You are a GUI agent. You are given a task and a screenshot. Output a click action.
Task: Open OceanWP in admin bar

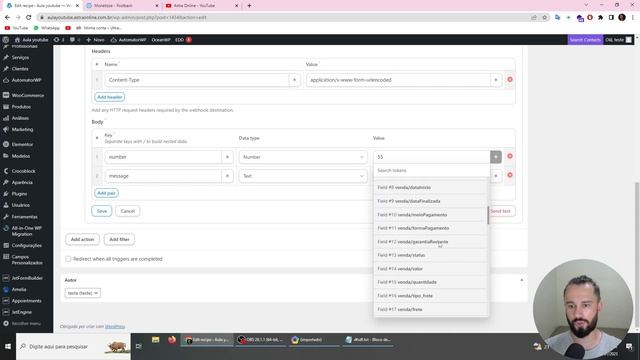[161, 40]
